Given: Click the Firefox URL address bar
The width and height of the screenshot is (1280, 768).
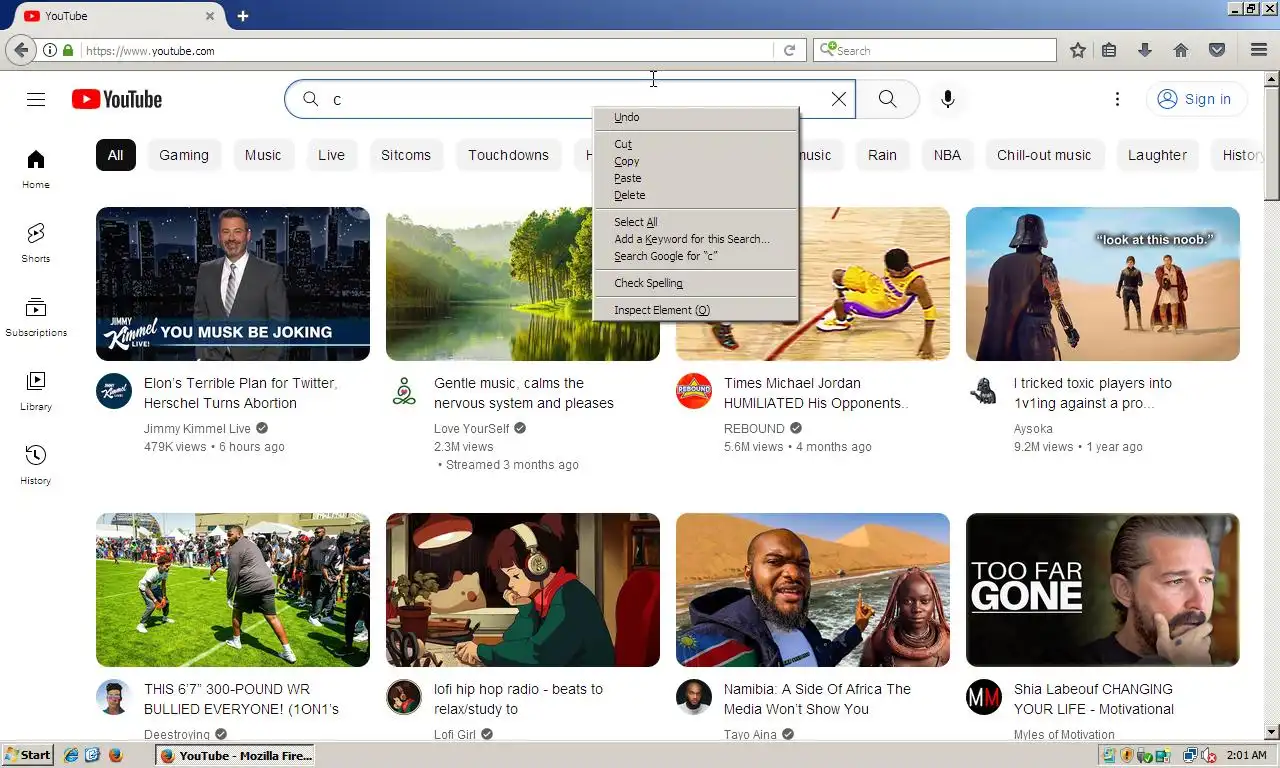Looking at the screenshot, I should 426,50.
